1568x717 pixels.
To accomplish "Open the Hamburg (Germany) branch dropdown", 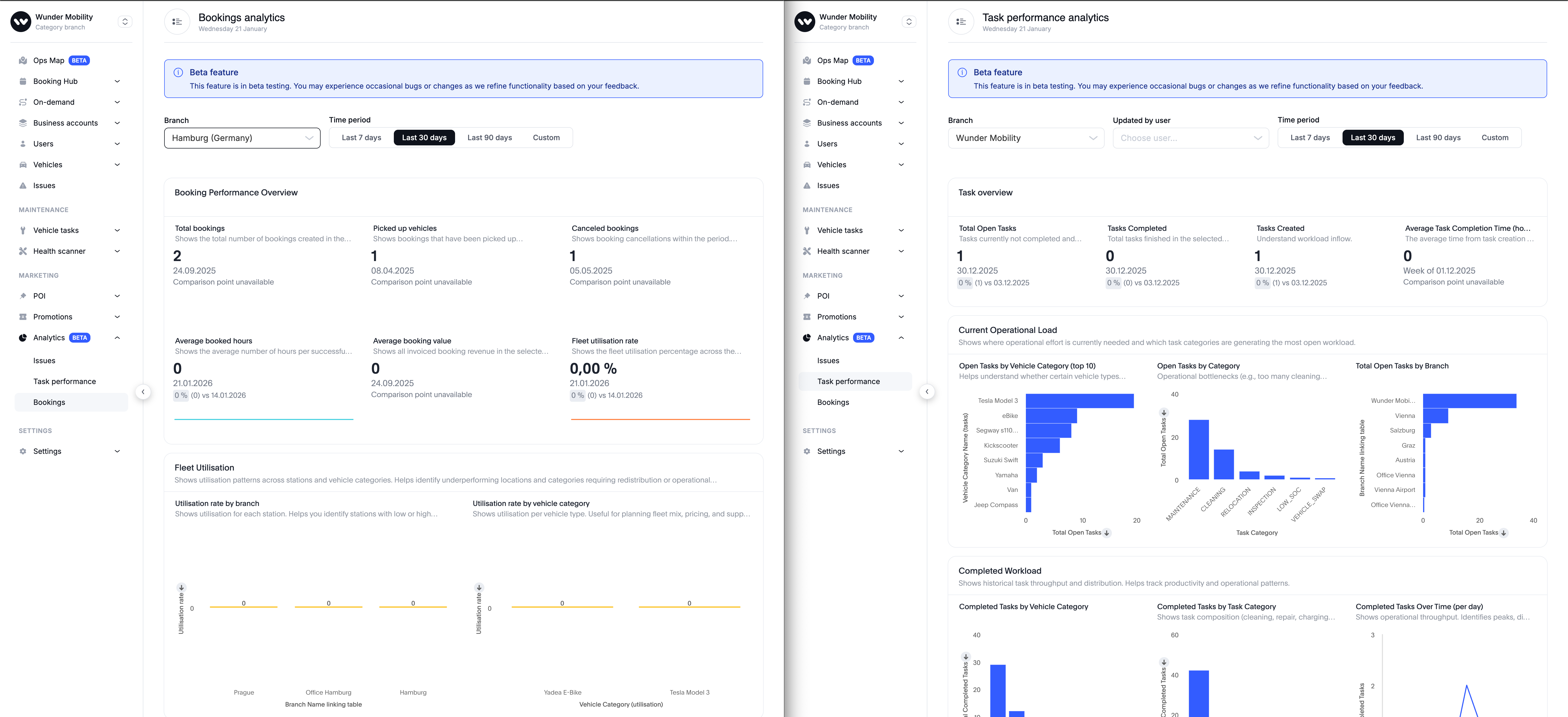I will [242, 138].
